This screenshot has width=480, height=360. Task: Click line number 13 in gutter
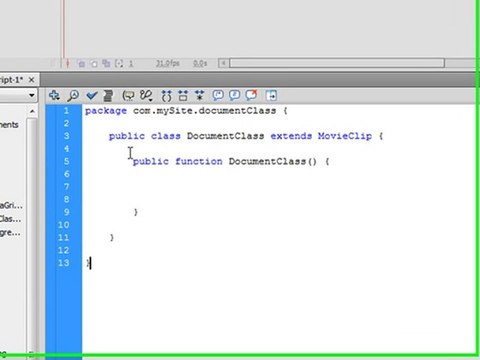[63, 263]
